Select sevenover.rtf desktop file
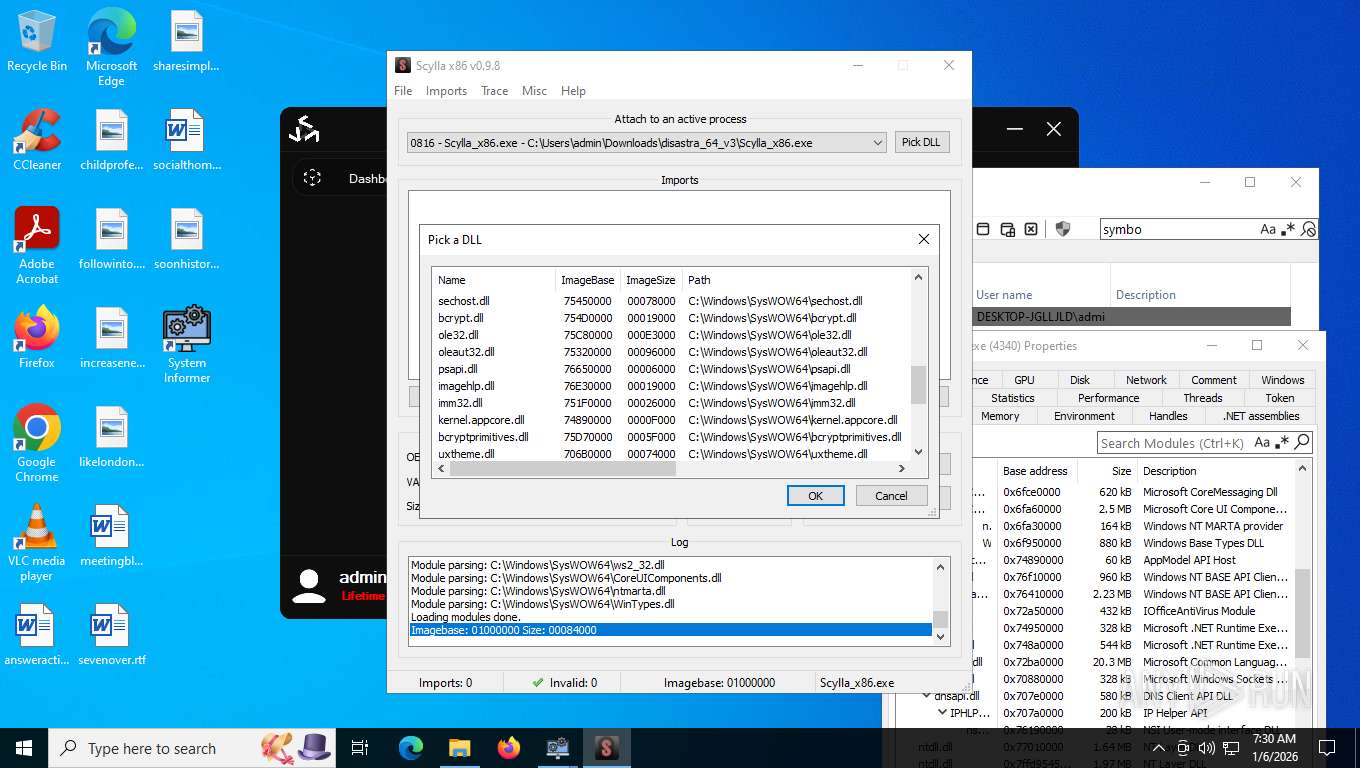The image size is (1360, 768). click(111, 635)
